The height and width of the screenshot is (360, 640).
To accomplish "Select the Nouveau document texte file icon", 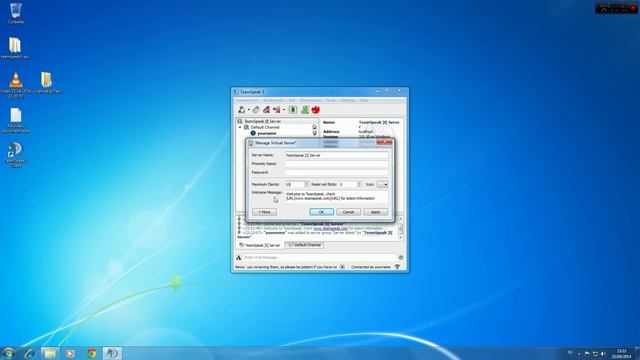I will point(16,120).
